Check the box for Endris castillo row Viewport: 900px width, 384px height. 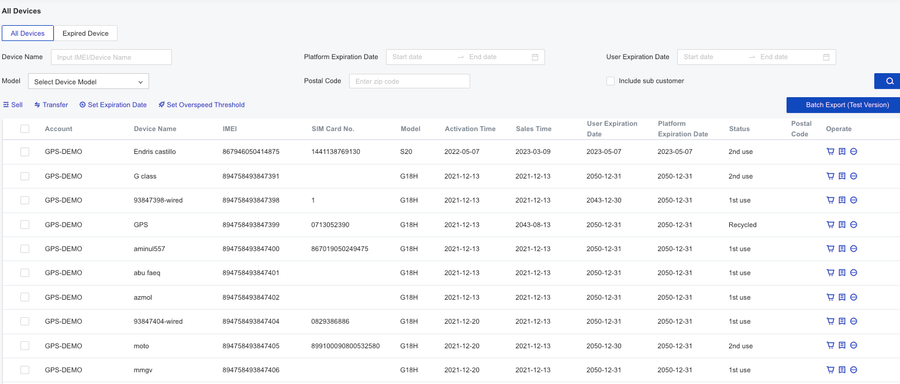pos(25,152)
